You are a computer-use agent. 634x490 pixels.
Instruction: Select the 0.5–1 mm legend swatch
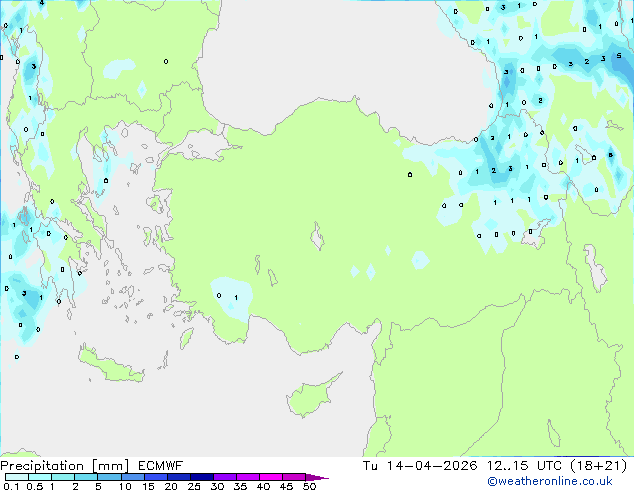(40, 477)
